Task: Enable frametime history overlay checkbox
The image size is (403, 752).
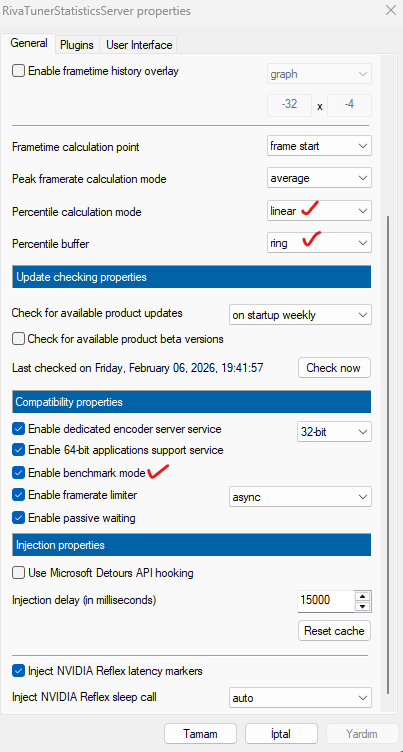Action: click(x=18, y=71)
